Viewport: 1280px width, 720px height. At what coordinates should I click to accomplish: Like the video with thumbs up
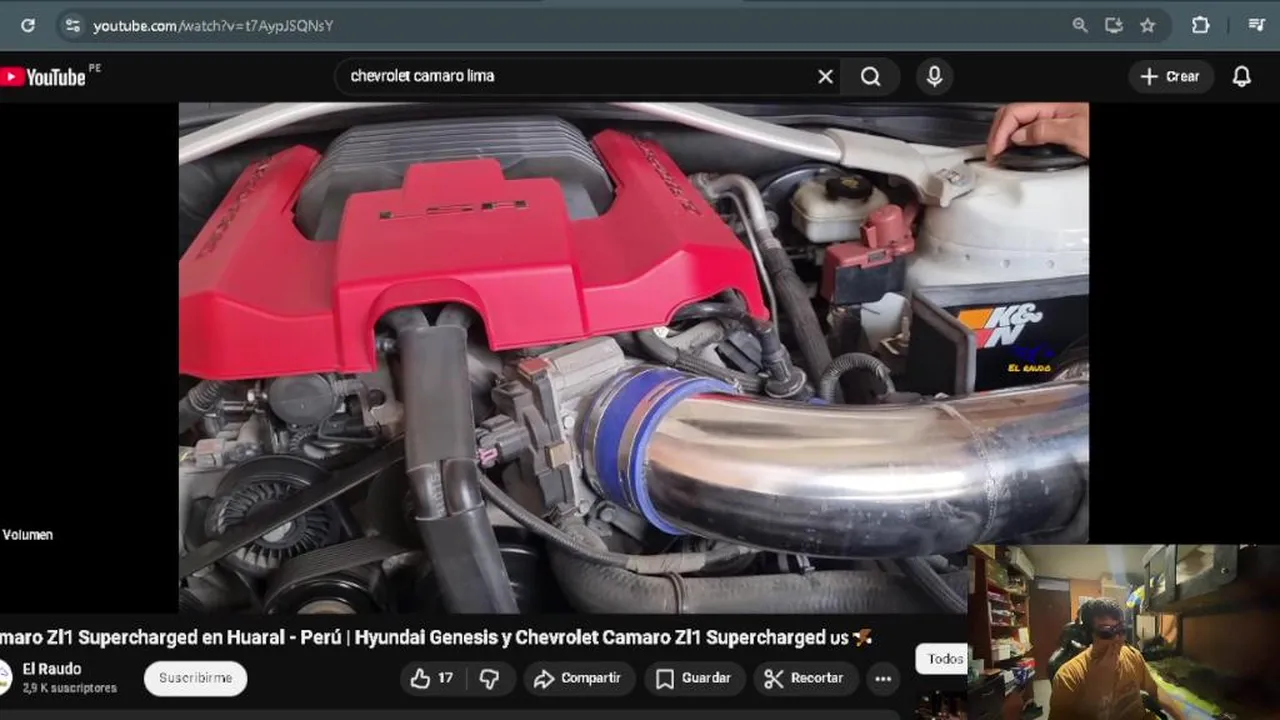click(x=432, y=678)
